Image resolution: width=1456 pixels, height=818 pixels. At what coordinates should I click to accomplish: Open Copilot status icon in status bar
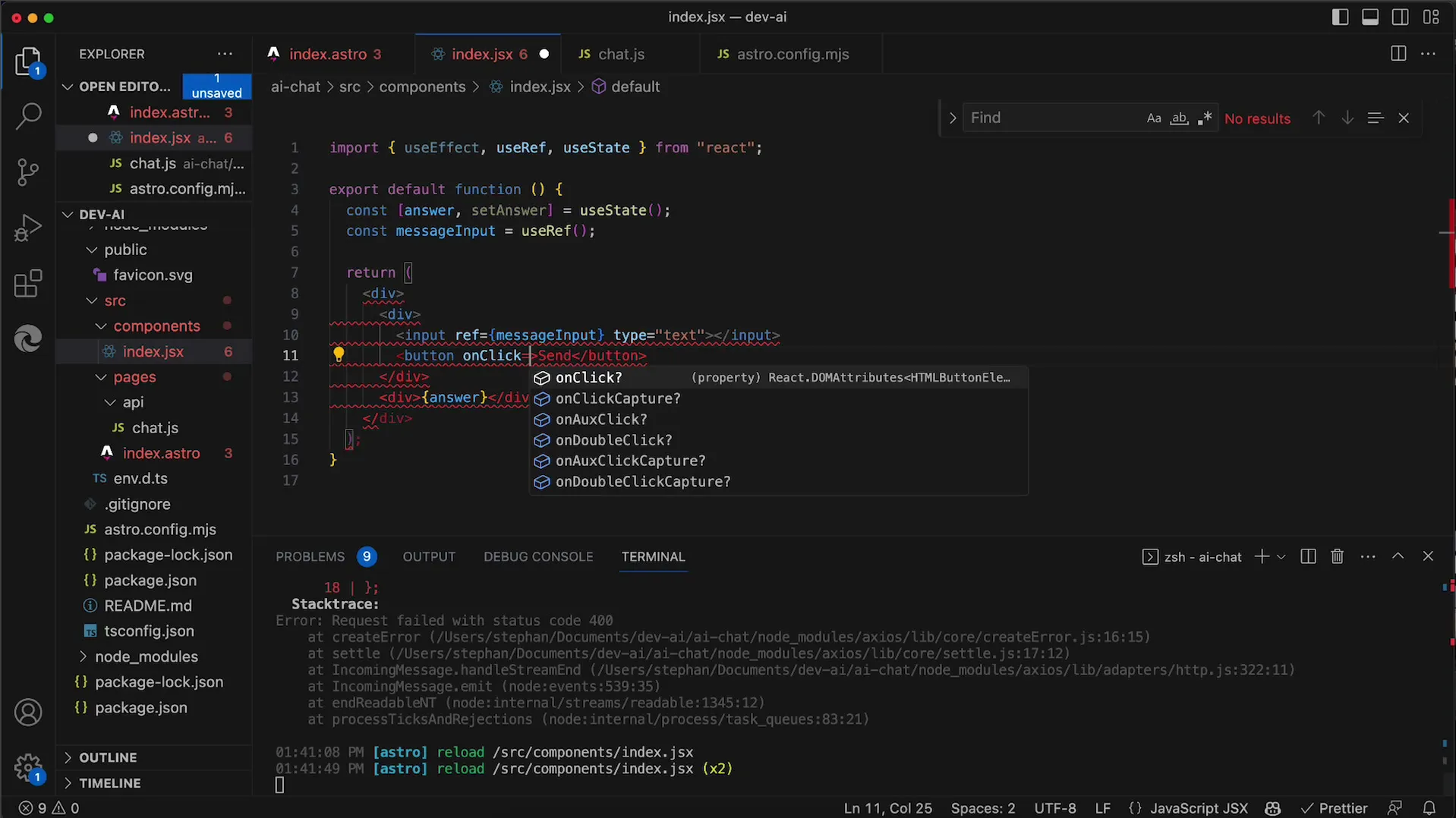tap(1273, 808)
